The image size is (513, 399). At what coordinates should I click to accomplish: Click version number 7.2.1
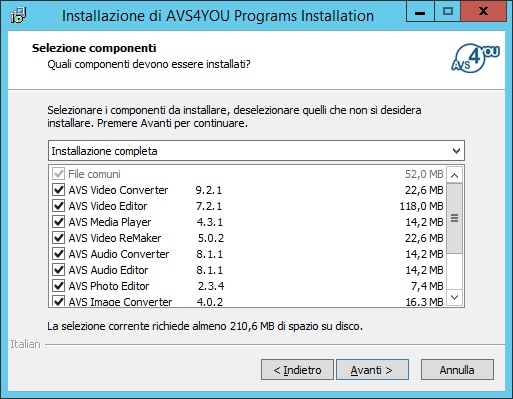209,206
